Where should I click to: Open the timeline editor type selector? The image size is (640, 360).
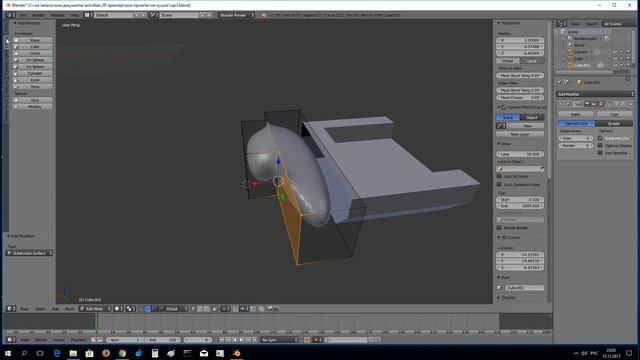(11, 340)
